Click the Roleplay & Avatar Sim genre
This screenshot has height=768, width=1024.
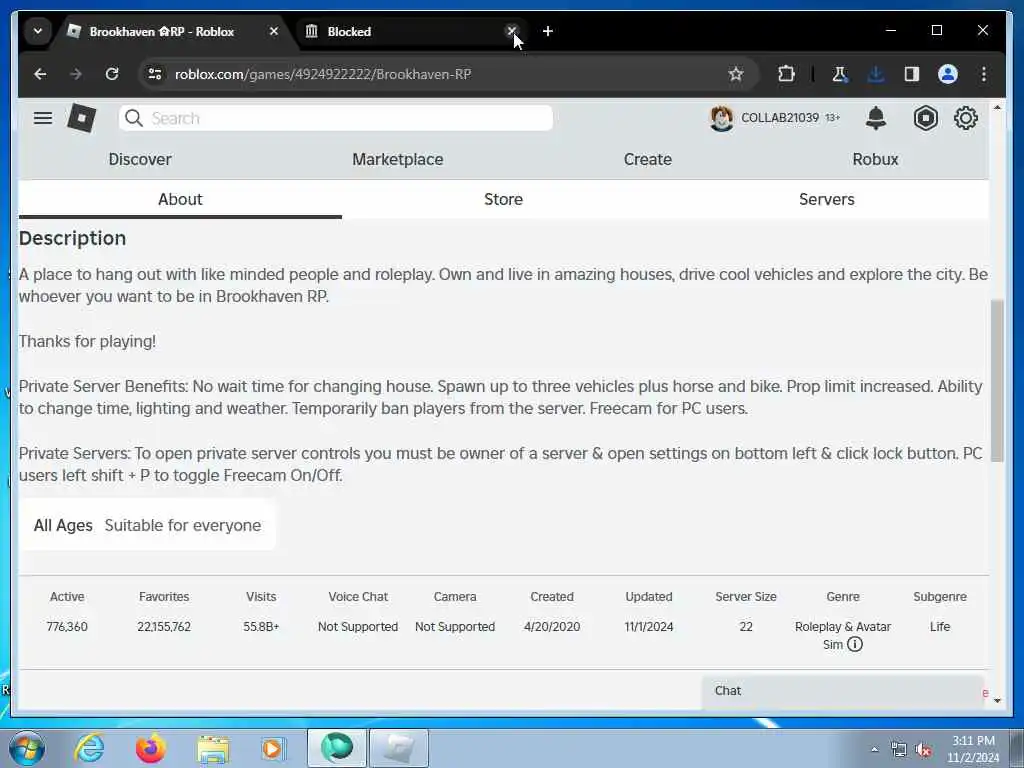[x=842, y=635]
